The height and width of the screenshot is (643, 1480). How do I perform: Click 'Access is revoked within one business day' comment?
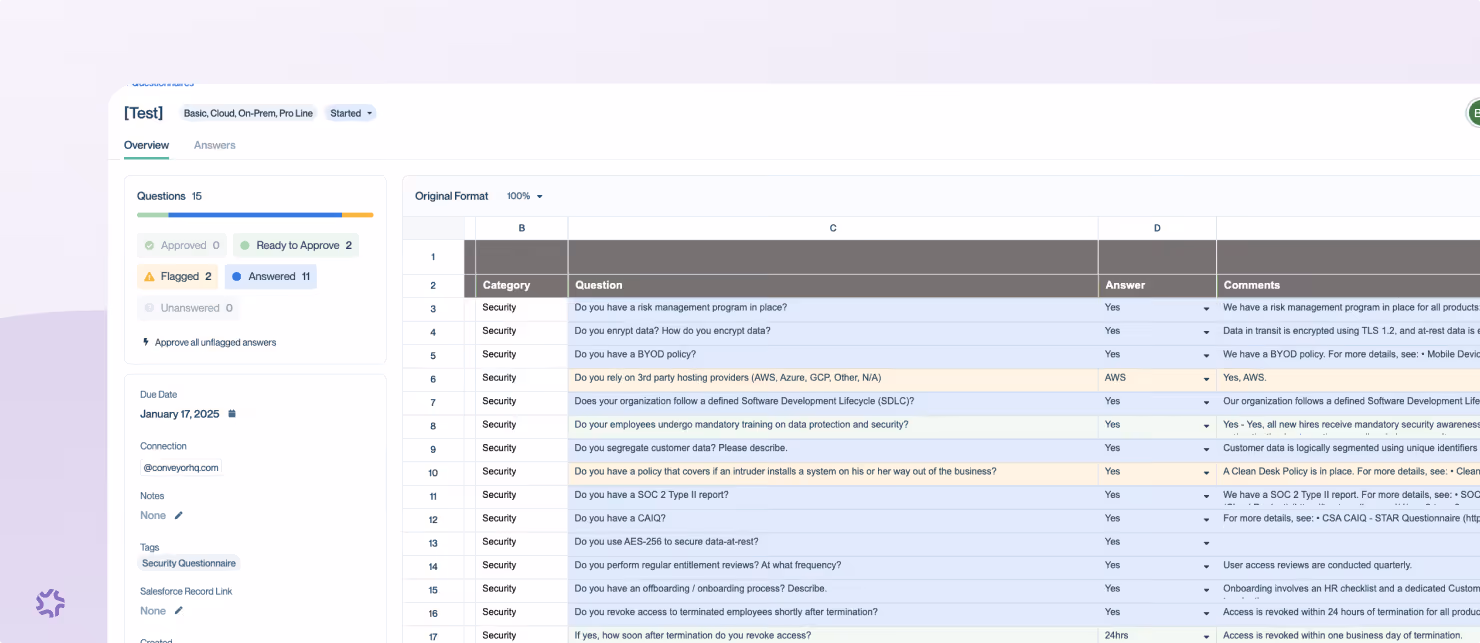click(1348, 636)
